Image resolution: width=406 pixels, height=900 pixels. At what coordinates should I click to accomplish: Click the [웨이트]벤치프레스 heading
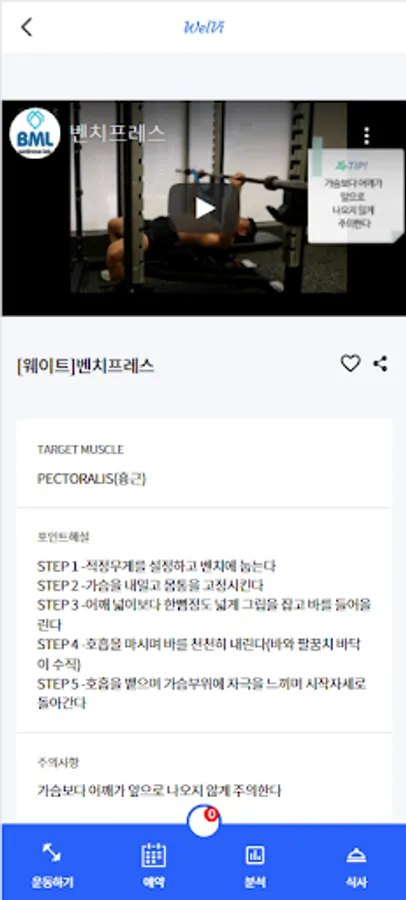point(86,366)
